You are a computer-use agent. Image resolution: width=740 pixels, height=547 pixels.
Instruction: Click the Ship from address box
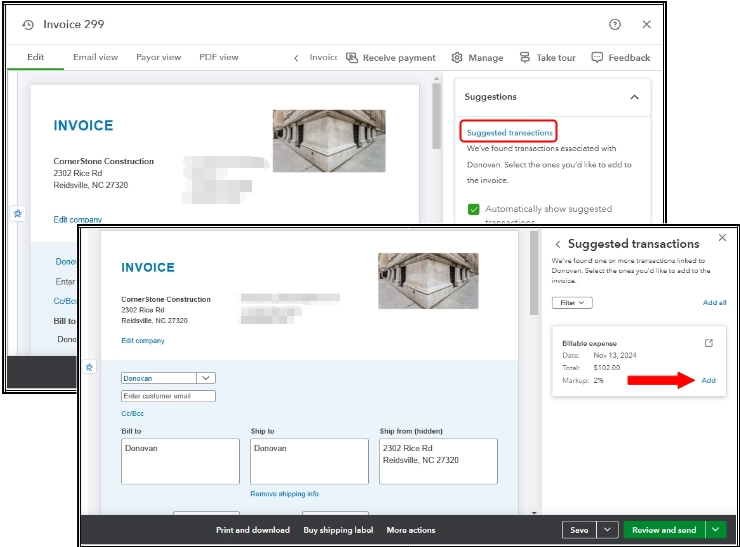point(438,461)
